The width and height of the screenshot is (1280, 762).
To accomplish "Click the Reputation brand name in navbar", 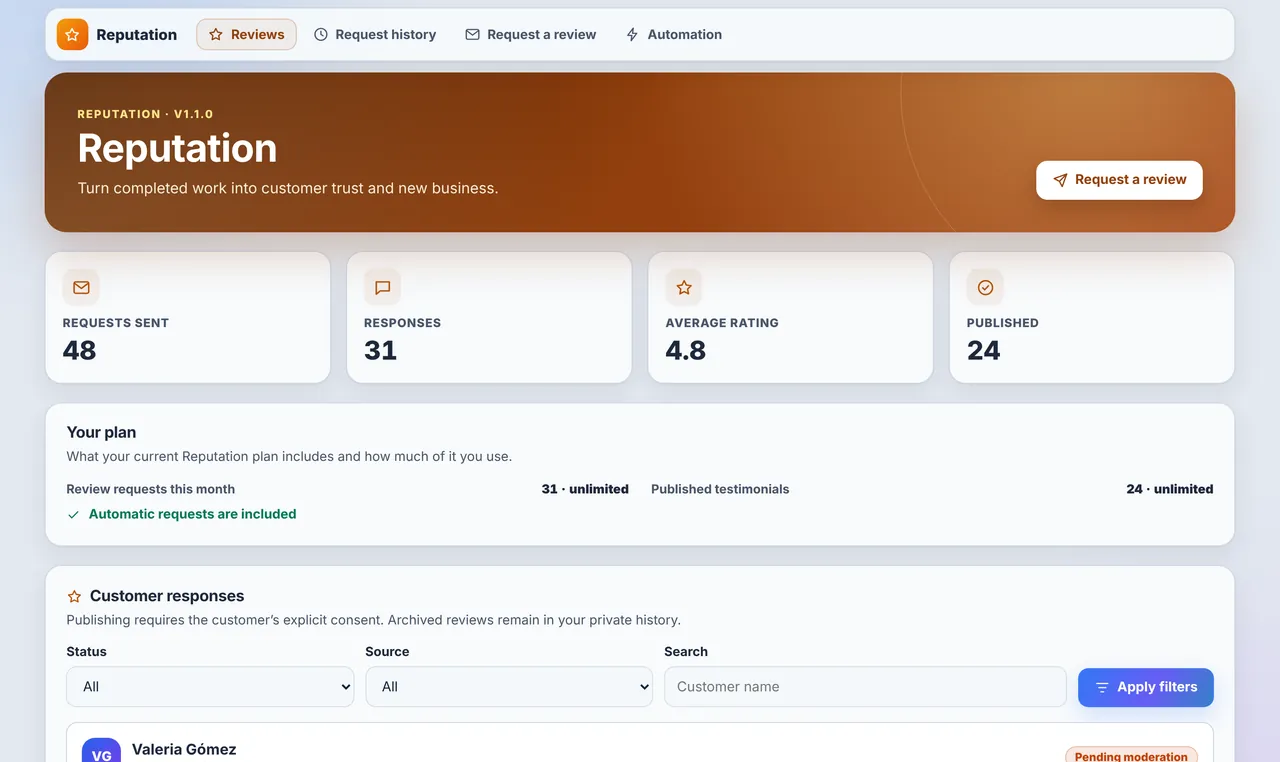I will [136, 34].
